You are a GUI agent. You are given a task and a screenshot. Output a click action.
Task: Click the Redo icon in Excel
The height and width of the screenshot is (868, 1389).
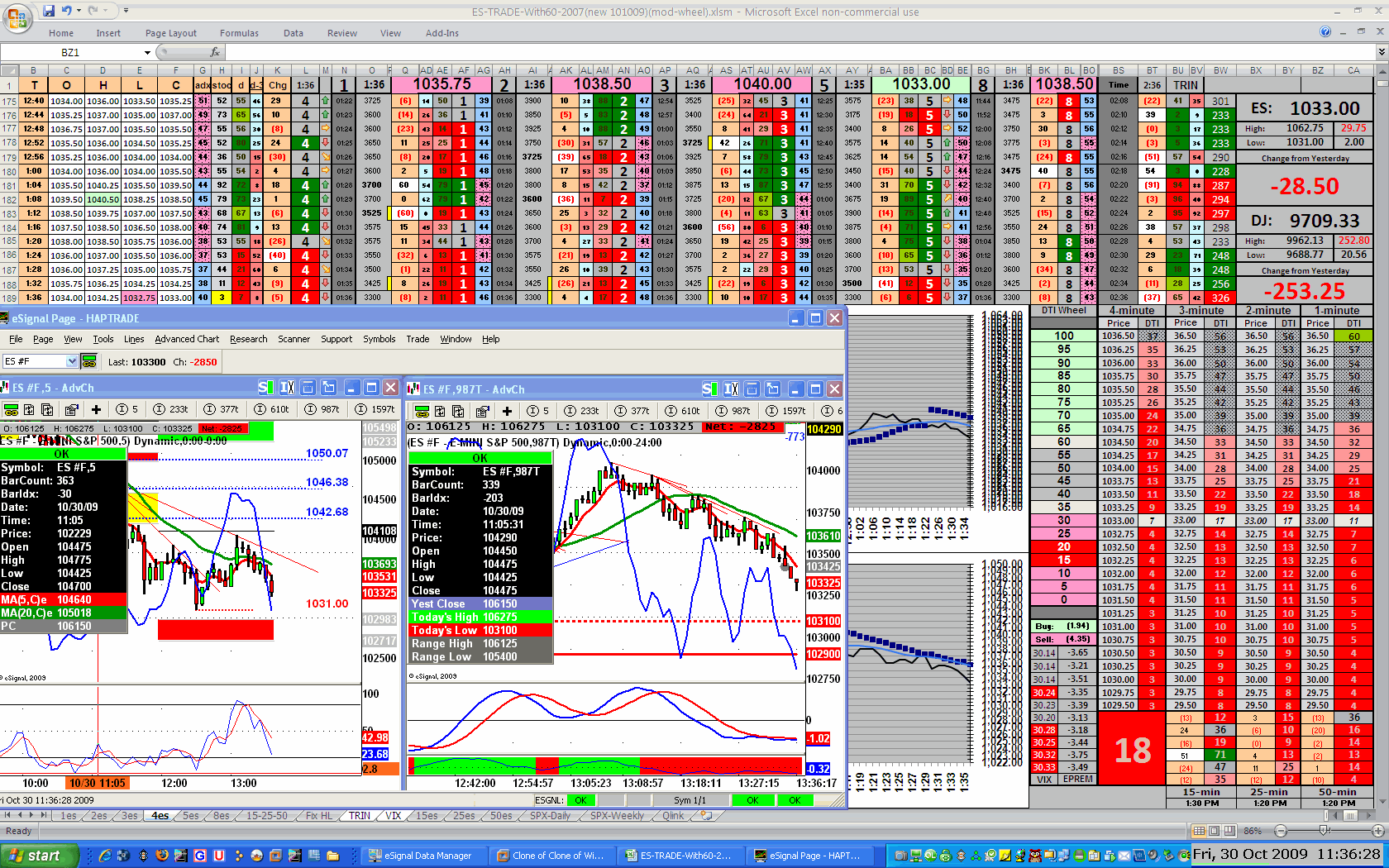[93, 11]
